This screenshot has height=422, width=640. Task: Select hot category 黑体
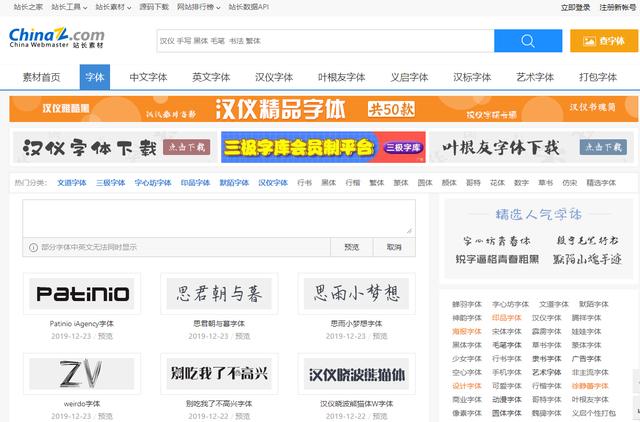tap(329, 183)
